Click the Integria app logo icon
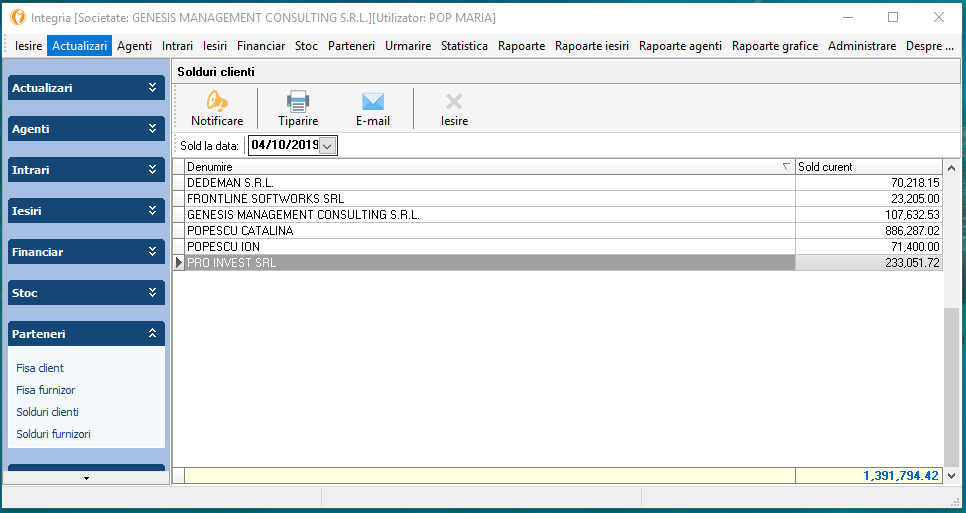Screen dimensions: 966x513 coord(17,17)
